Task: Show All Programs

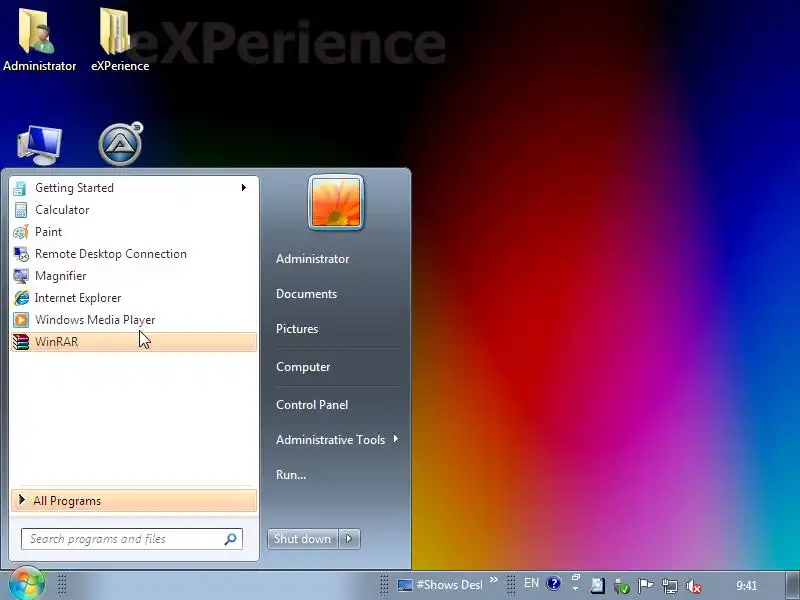Action: pyautogui.click(x=134, y=501)
